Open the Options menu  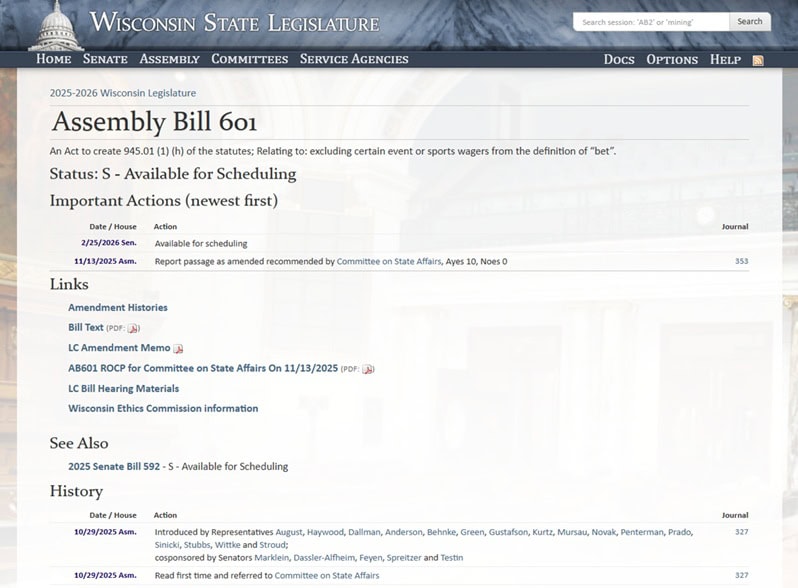pyautogui.click(x=672, y=60)
